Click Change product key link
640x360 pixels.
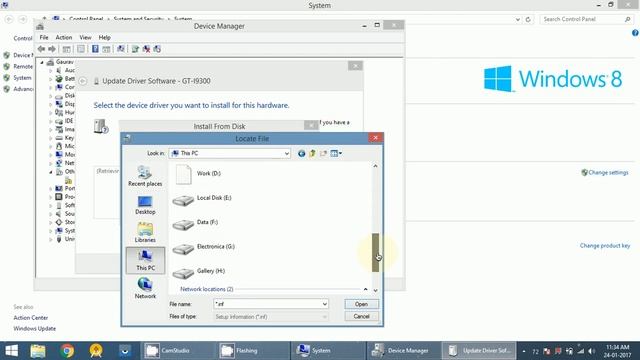click(x=605, y=246)
